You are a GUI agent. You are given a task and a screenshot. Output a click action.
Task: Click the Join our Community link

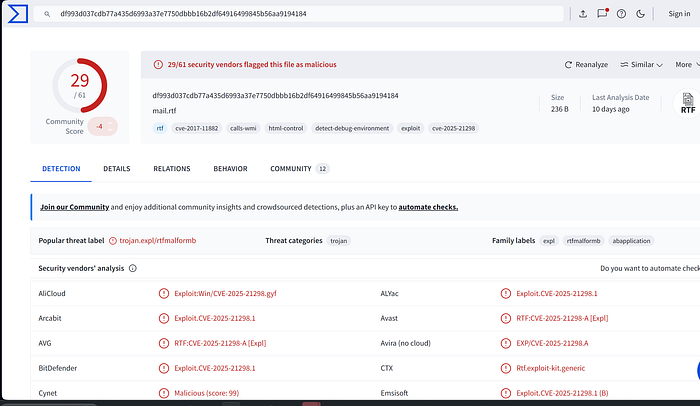point(75,207)
